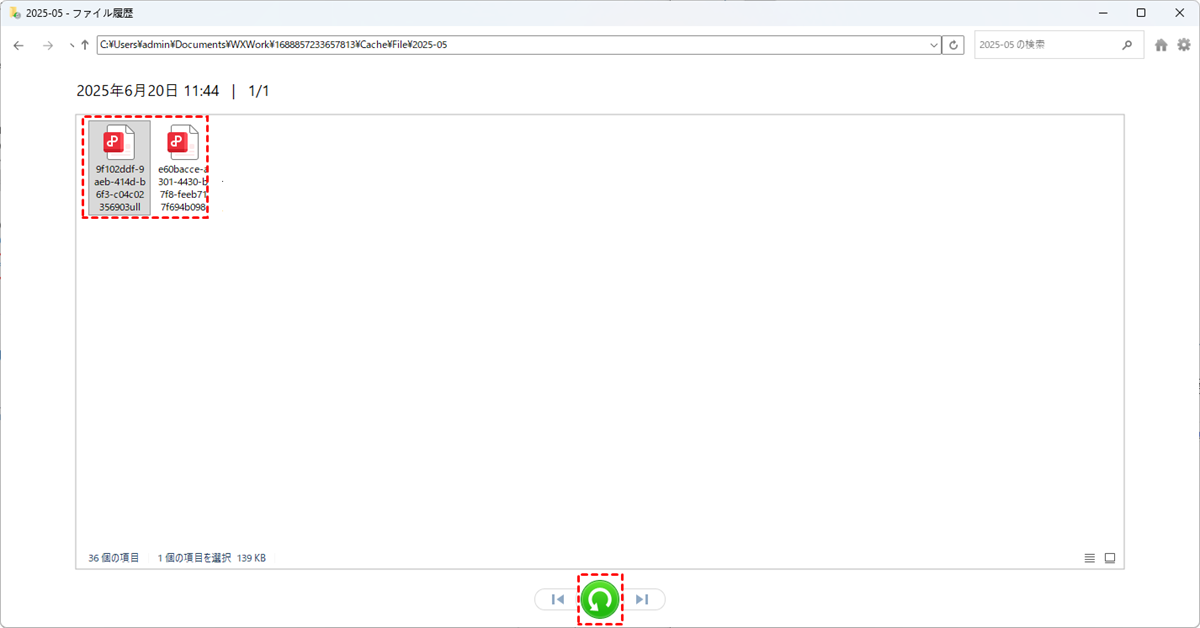This screenshot has width=1200, height=628.
Task: Open the home icon in File History
Action: pyautogui.click(x=1161, y=45)
